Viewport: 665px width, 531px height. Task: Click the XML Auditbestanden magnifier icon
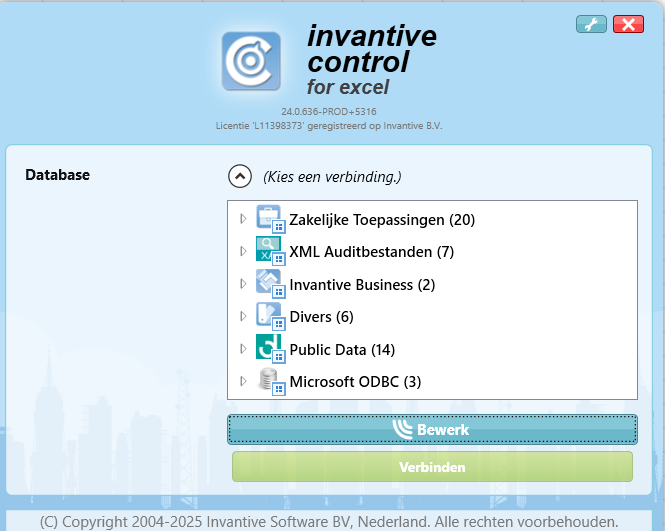click(270, 251)
